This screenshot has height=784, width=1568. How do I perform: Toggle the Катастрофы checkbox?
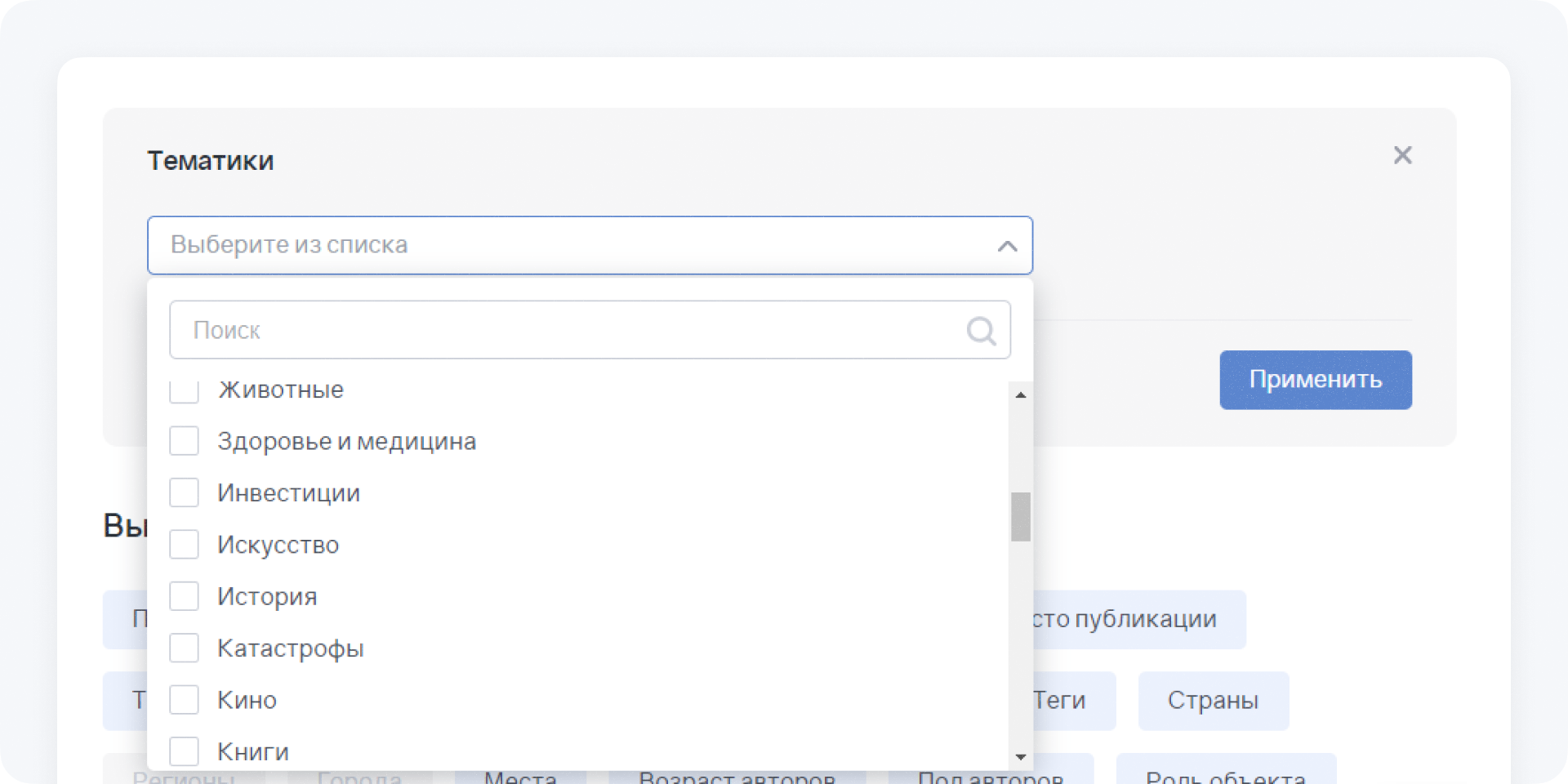pyautogui.click(x=184, y=648)
